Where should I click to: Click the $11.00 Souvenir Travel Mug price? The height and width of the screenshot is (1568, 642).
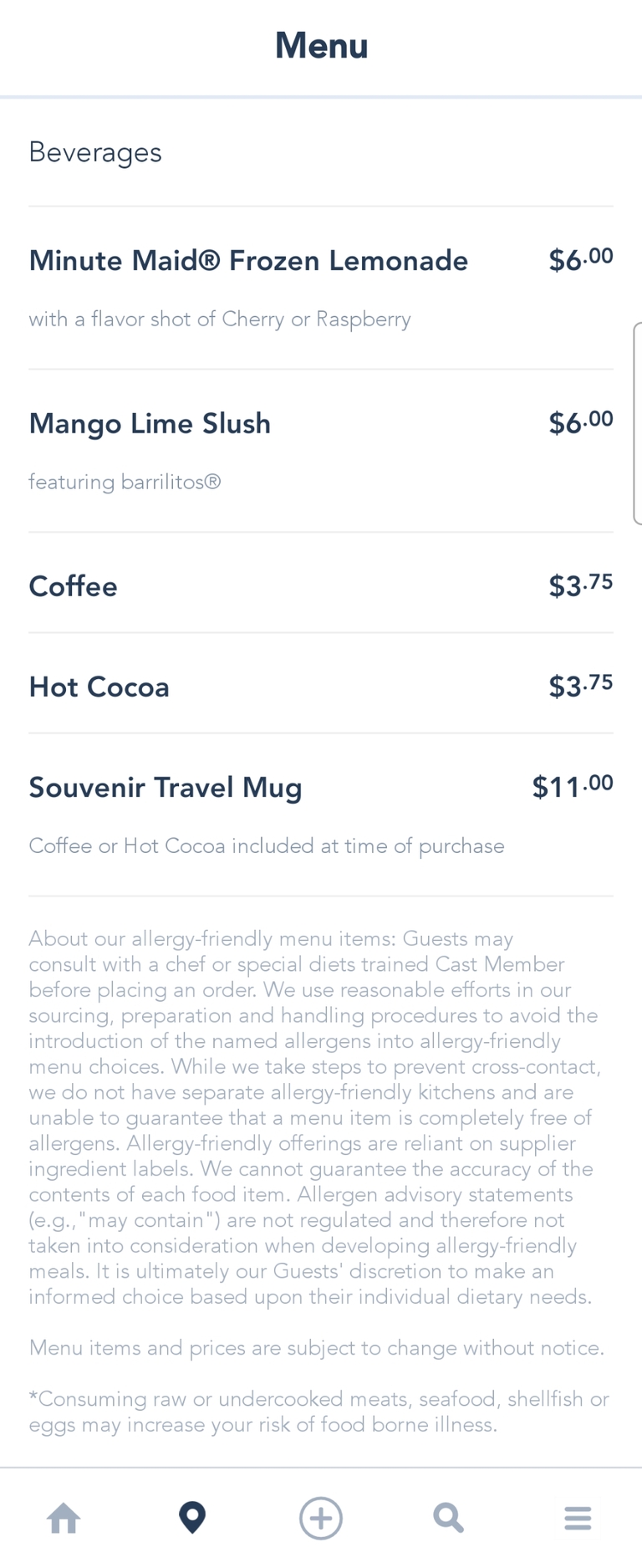coord(573,787)
